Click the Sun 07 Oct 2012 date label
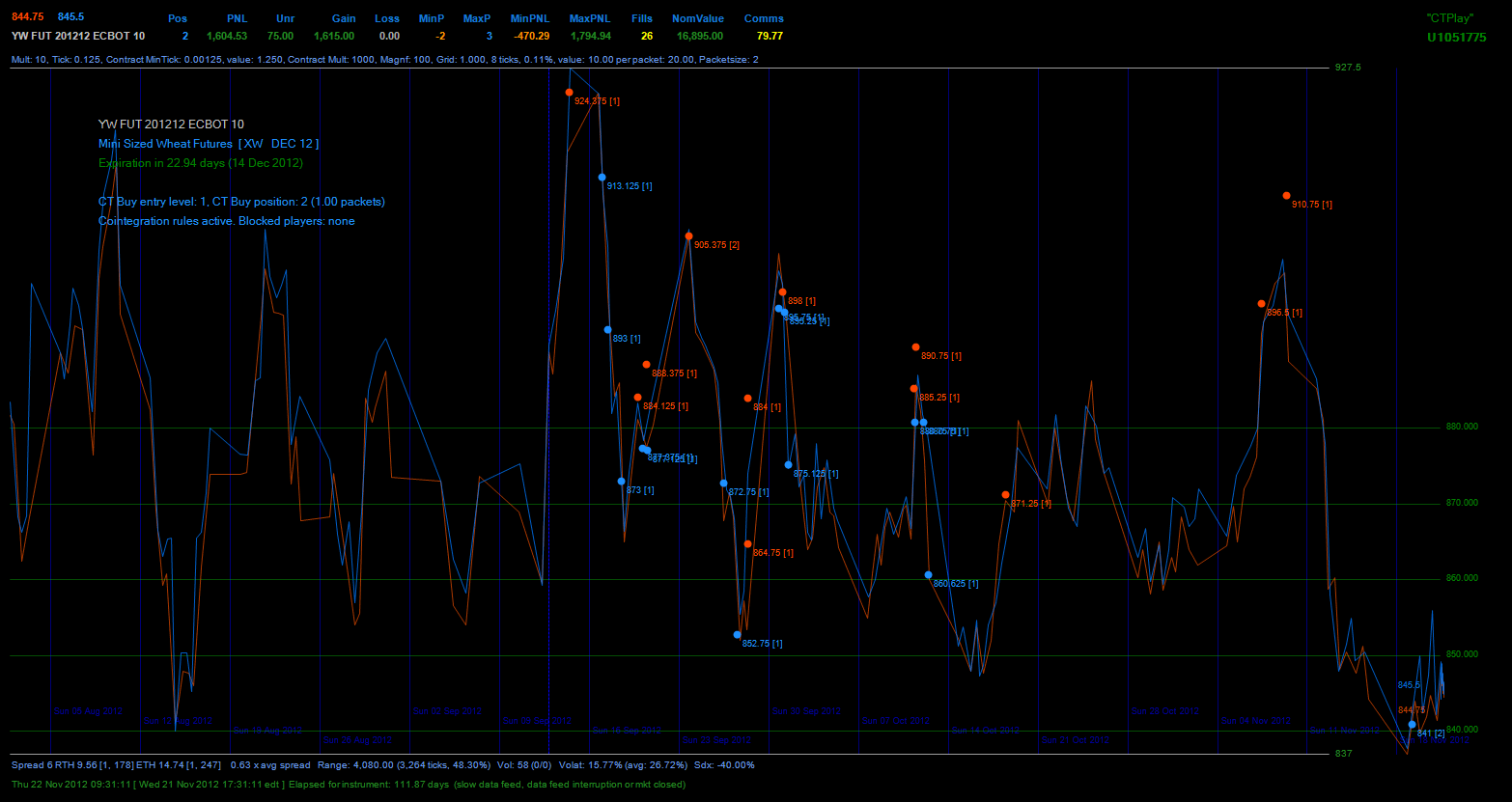 (x=895, y=720)
